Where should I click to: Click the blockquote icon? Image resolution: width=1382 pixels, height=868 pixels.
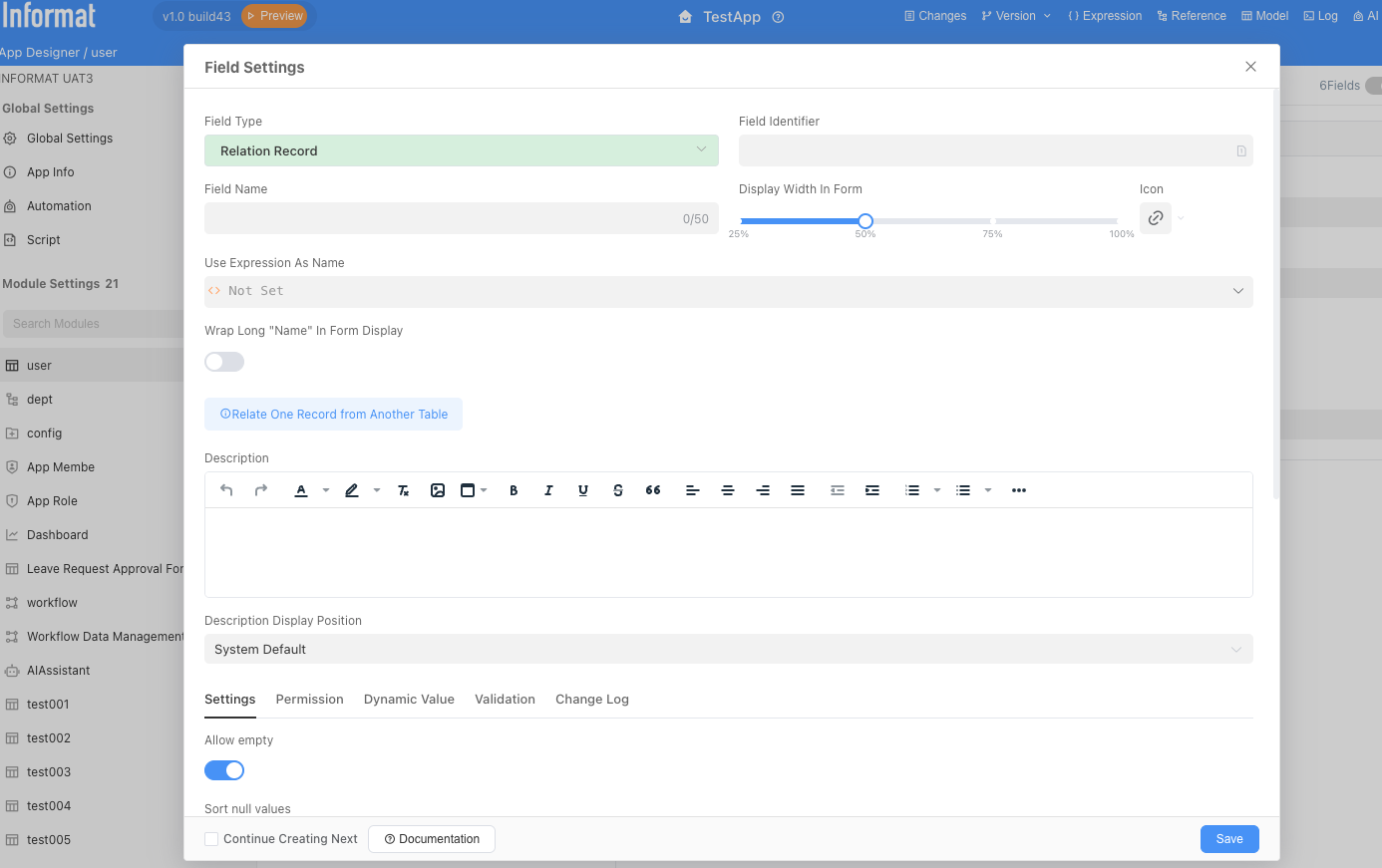click(x=653, y=490)
